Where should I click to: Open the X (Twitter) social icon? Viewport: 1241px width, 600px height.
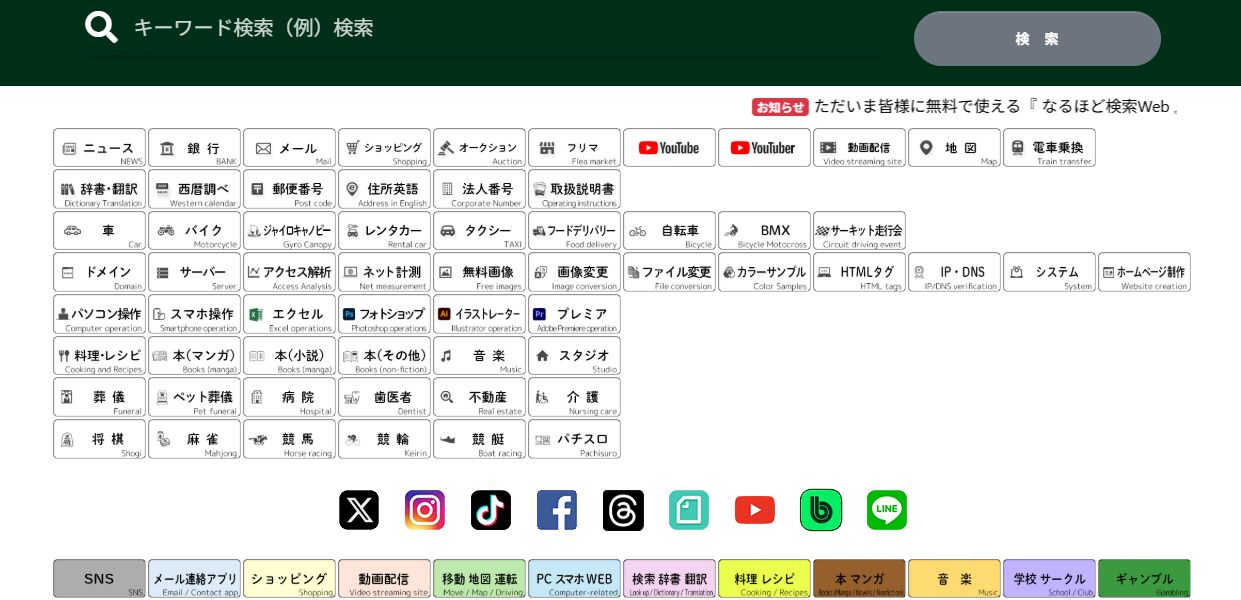[x=359, y=510]
